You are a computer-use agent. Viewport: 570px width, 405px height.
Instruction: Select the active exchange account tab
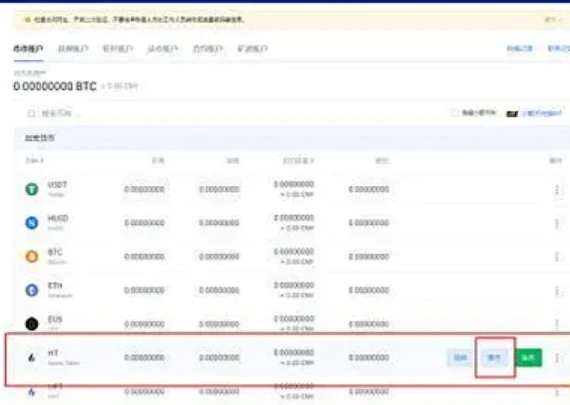click(28, 49)
